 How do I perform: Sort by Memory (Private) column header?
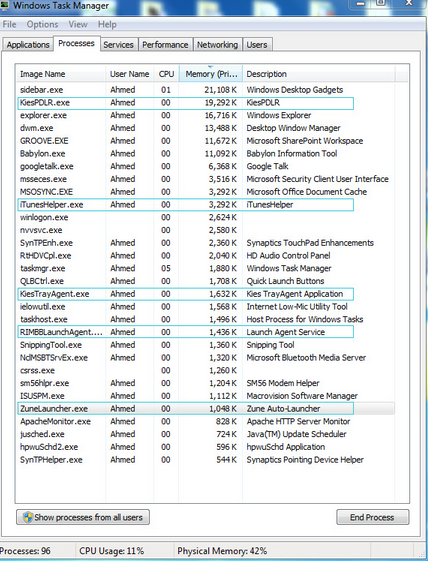(211, 74)
